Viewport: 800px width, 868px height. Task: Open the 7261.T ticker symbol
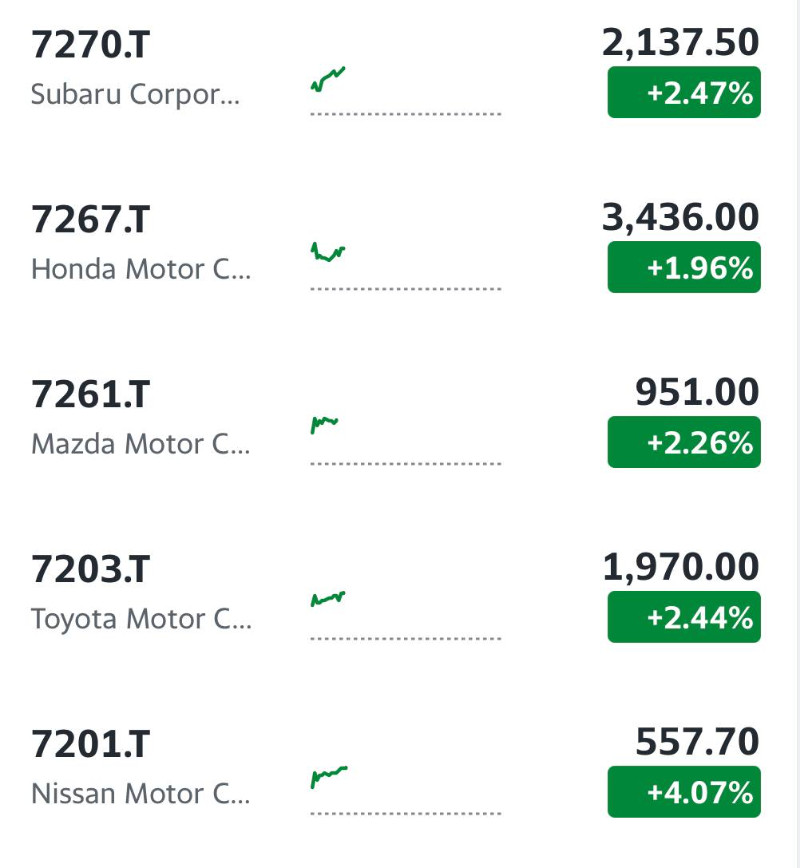(x=90, y=394)
